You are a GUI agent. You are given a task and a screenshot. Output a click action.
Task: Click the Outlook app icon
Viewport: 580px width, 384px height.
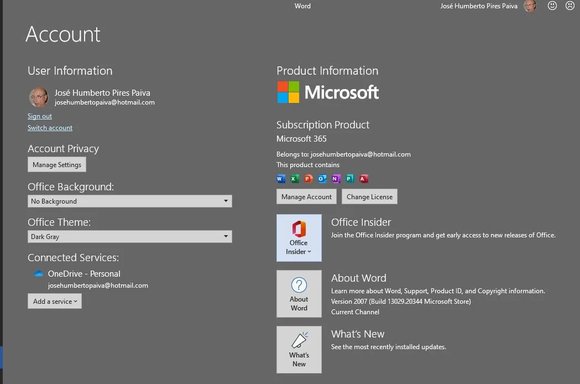[322, 179]
